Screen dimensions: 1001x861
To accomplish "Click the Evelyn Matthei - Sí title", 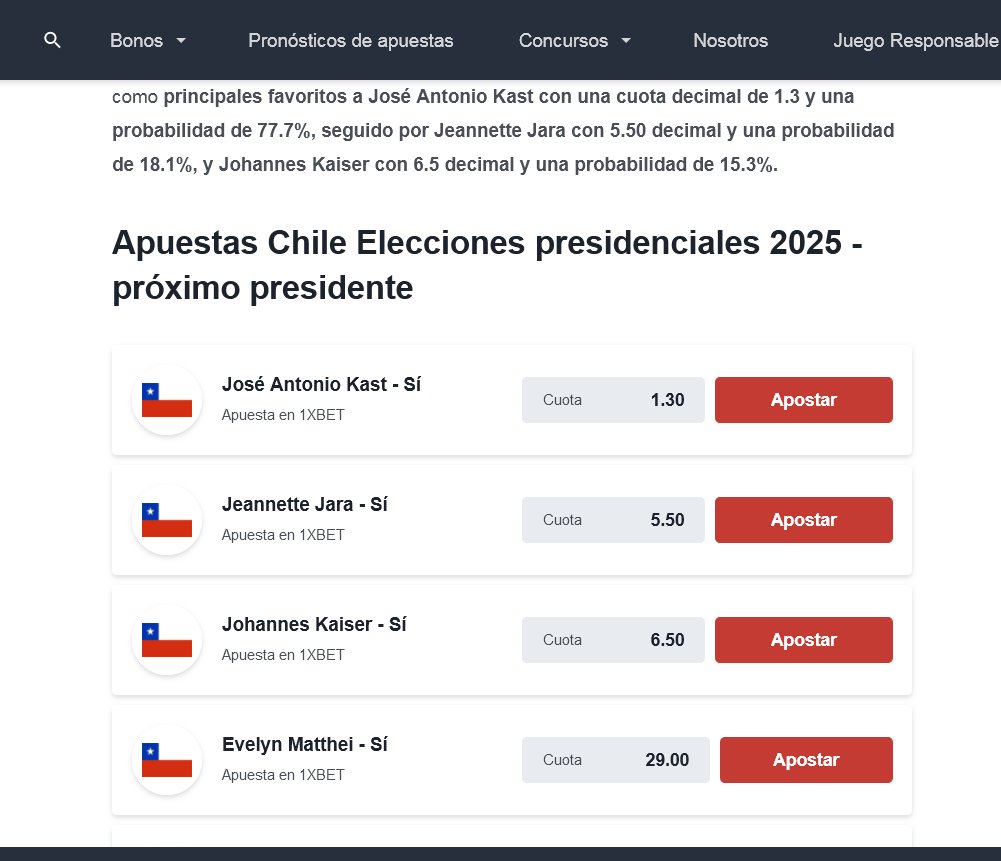I will 304,745.
